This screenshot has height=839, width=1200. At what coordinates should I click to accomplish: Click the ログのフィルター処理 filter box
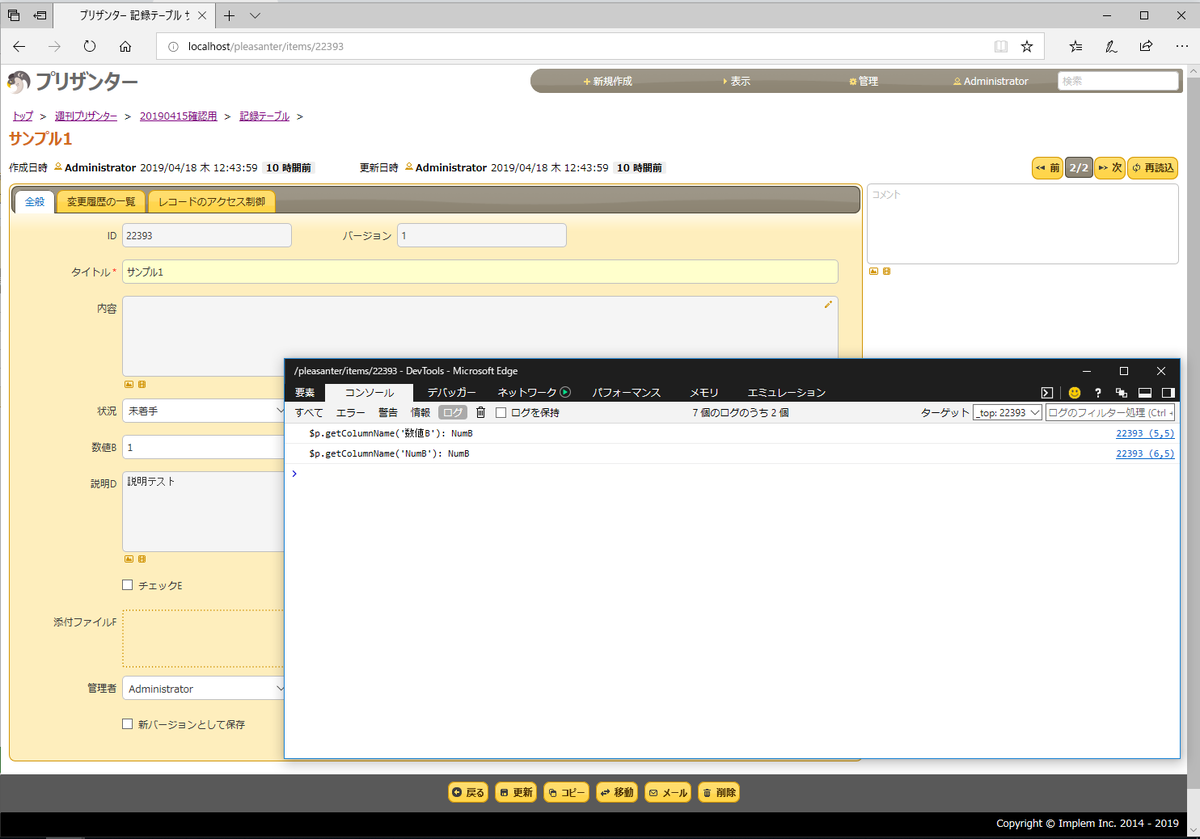(x=1110, y=412)
